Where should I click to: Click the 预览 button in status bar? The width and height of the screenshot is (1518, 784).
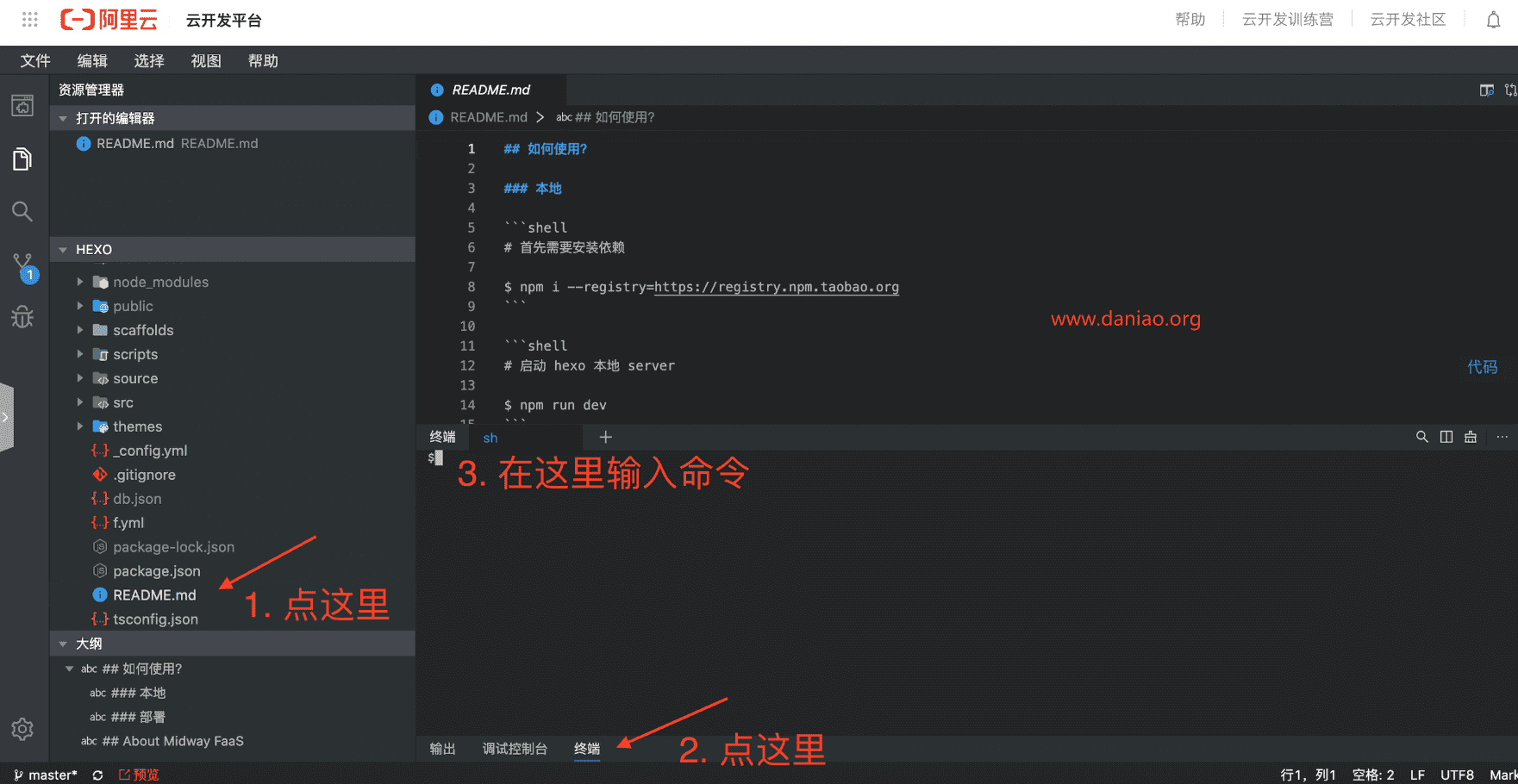click(139, 775)
